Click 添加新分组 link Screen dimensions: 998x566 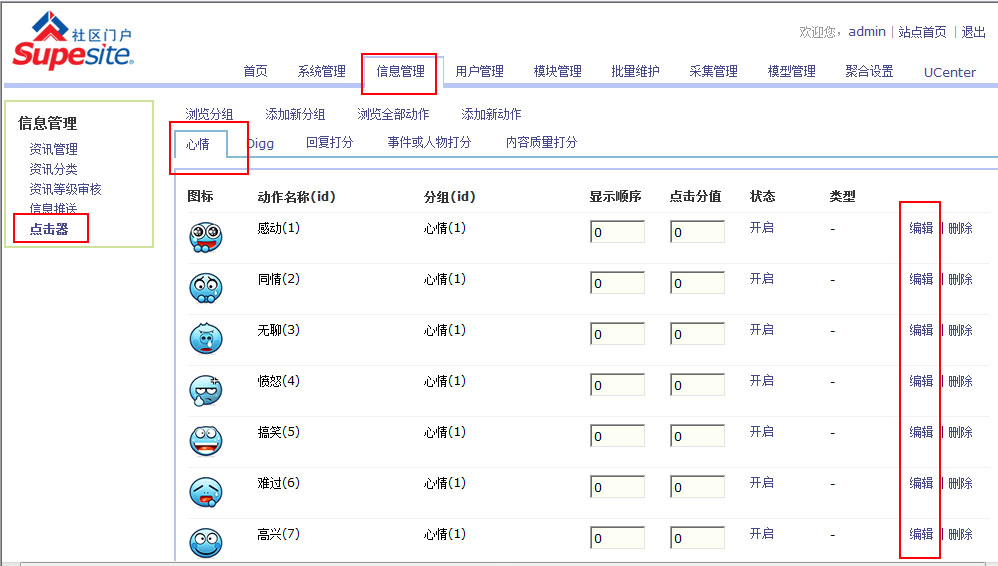coord(295,114)
